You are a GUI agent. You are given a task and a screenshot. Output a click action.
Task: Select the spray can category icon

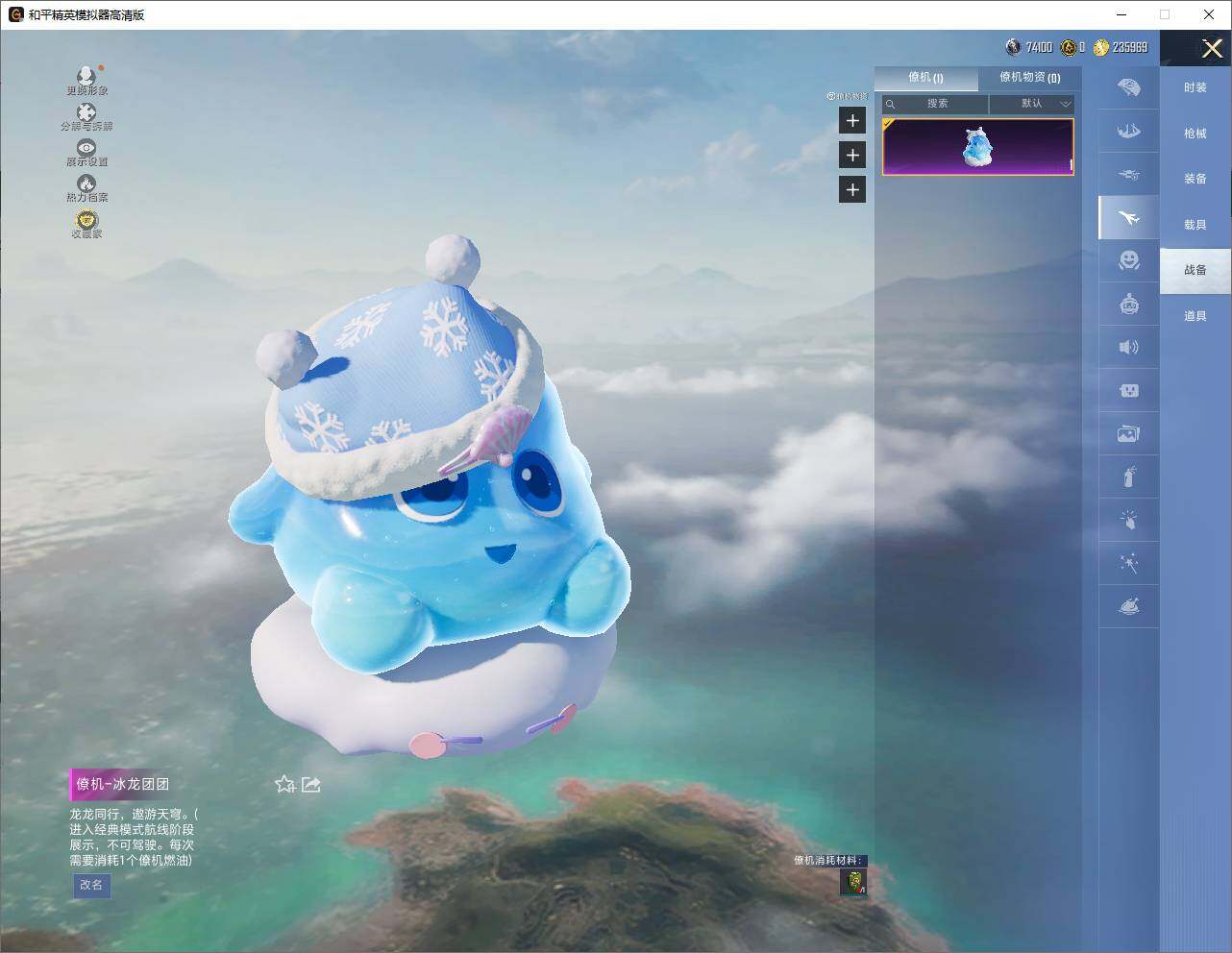coord(1129,476)
